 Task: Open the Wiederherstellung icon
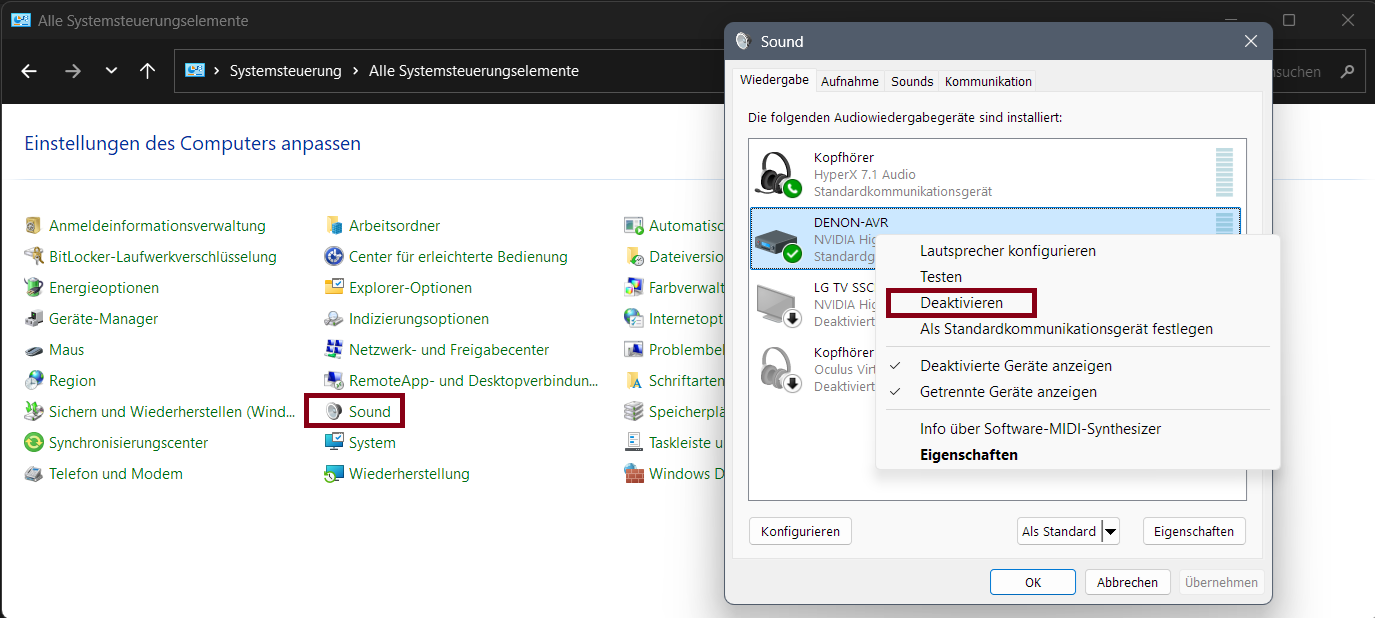pyautogui.click(x=334, y=474)
